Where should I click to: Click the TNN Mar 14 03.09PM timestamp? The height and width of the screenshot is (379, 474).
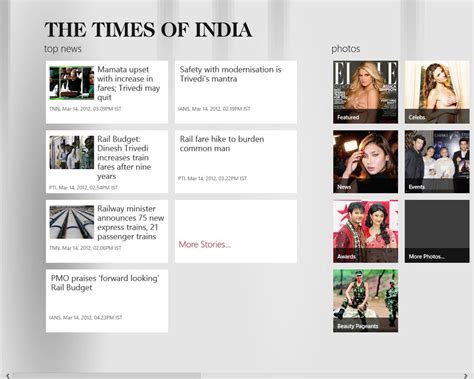(x=85, y=109)
